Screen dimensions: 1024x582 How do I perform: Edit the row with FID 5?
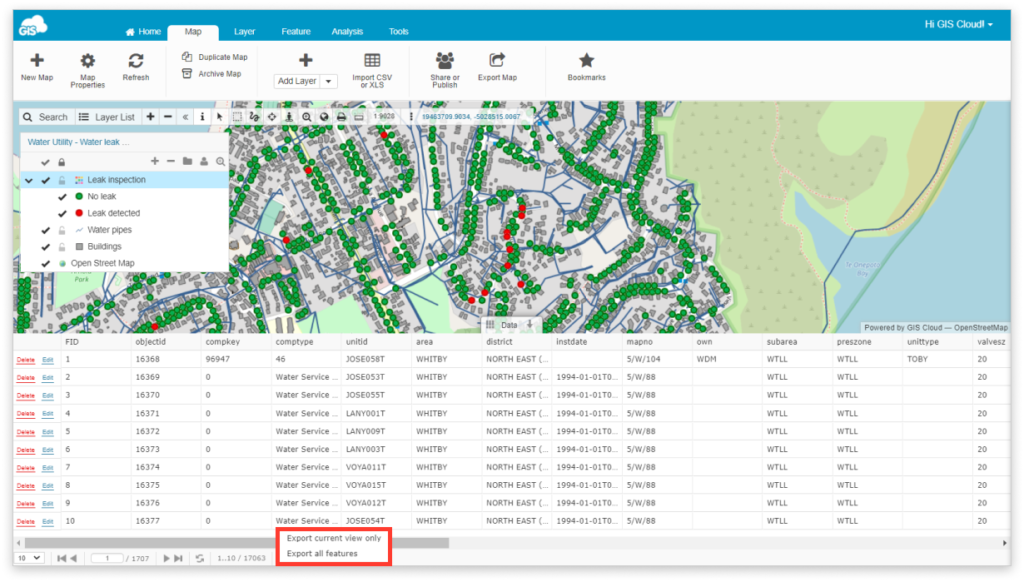point(48,432)
